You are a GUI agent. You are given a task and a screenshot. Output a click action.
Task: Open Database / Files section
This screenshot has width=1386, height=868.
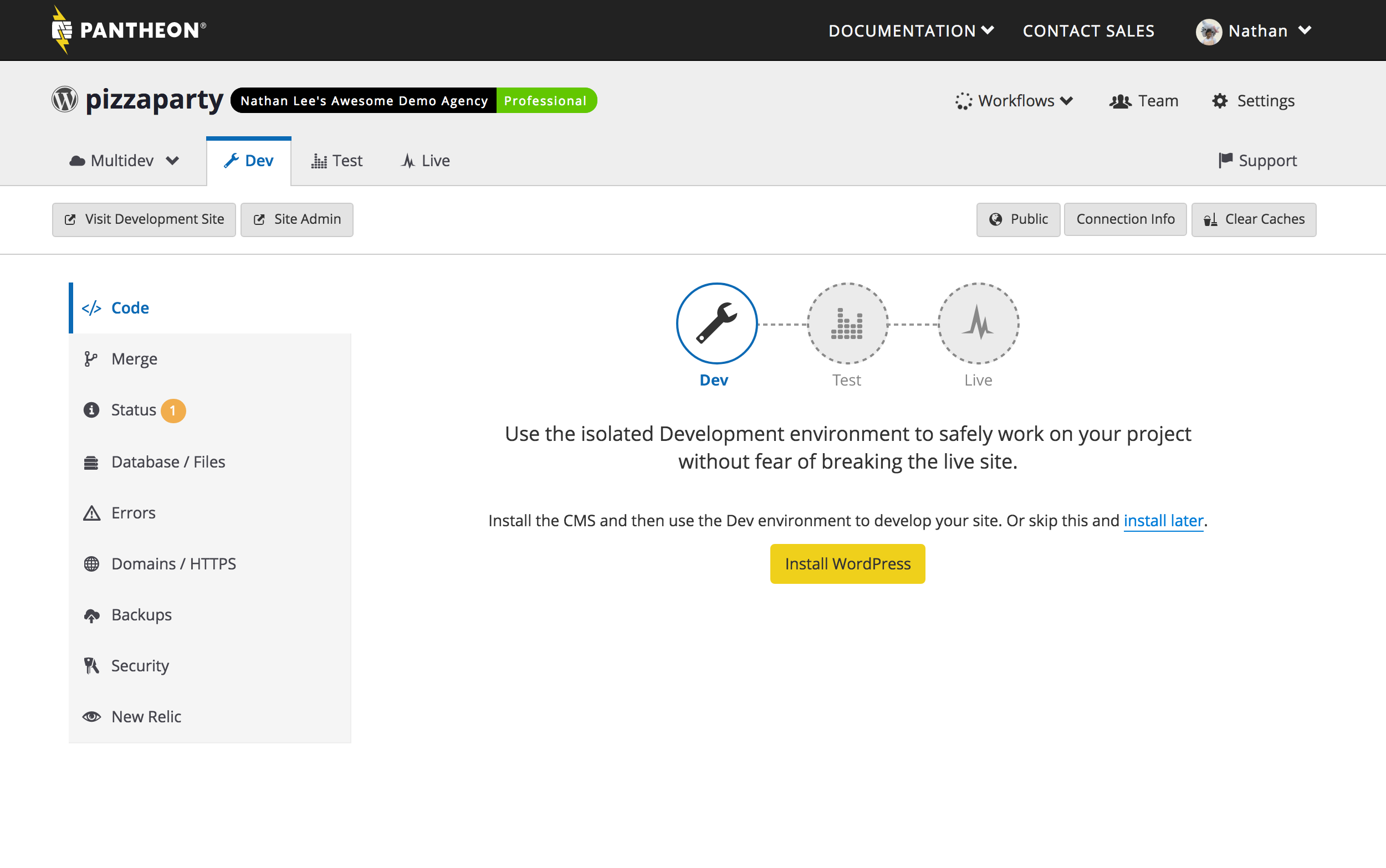210,462
